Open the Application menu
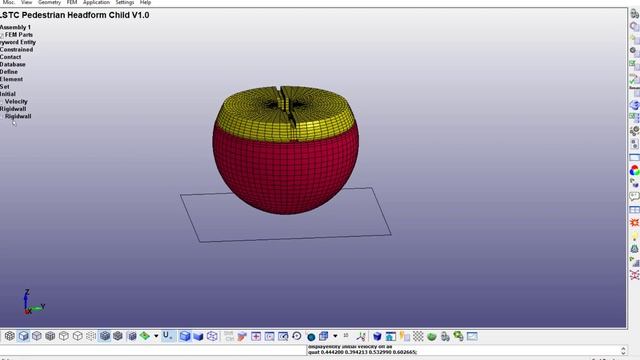 [x=96, y=2]
